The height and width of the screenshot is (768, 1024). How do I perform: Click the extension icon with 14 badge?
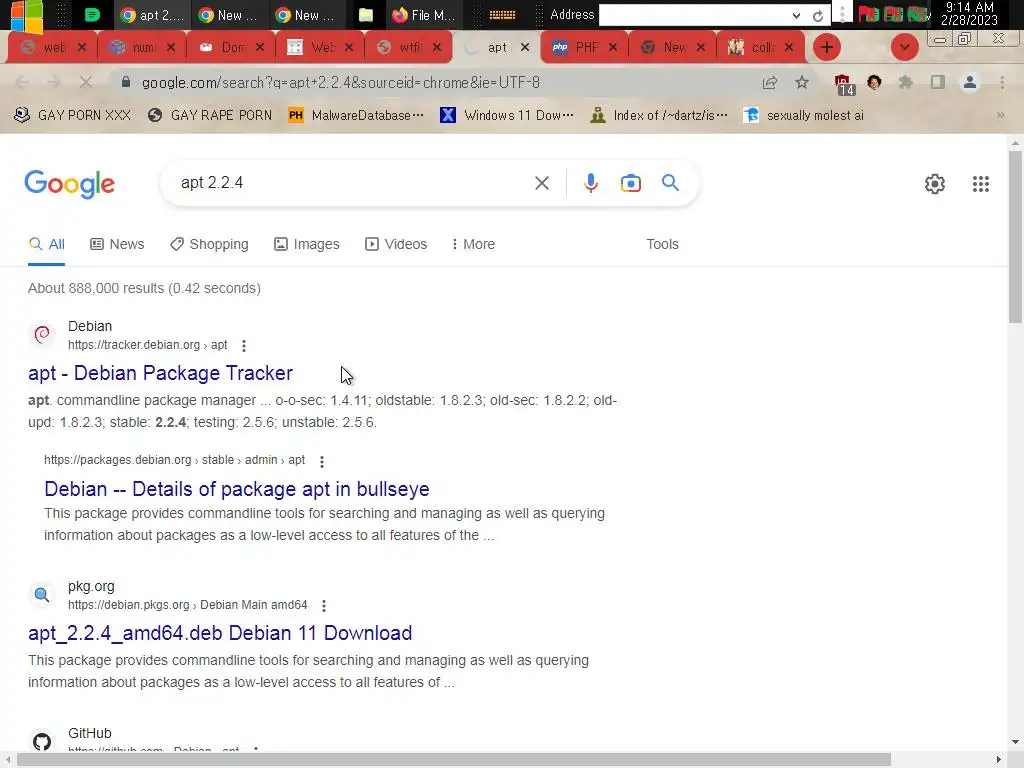tap(844, 84)
